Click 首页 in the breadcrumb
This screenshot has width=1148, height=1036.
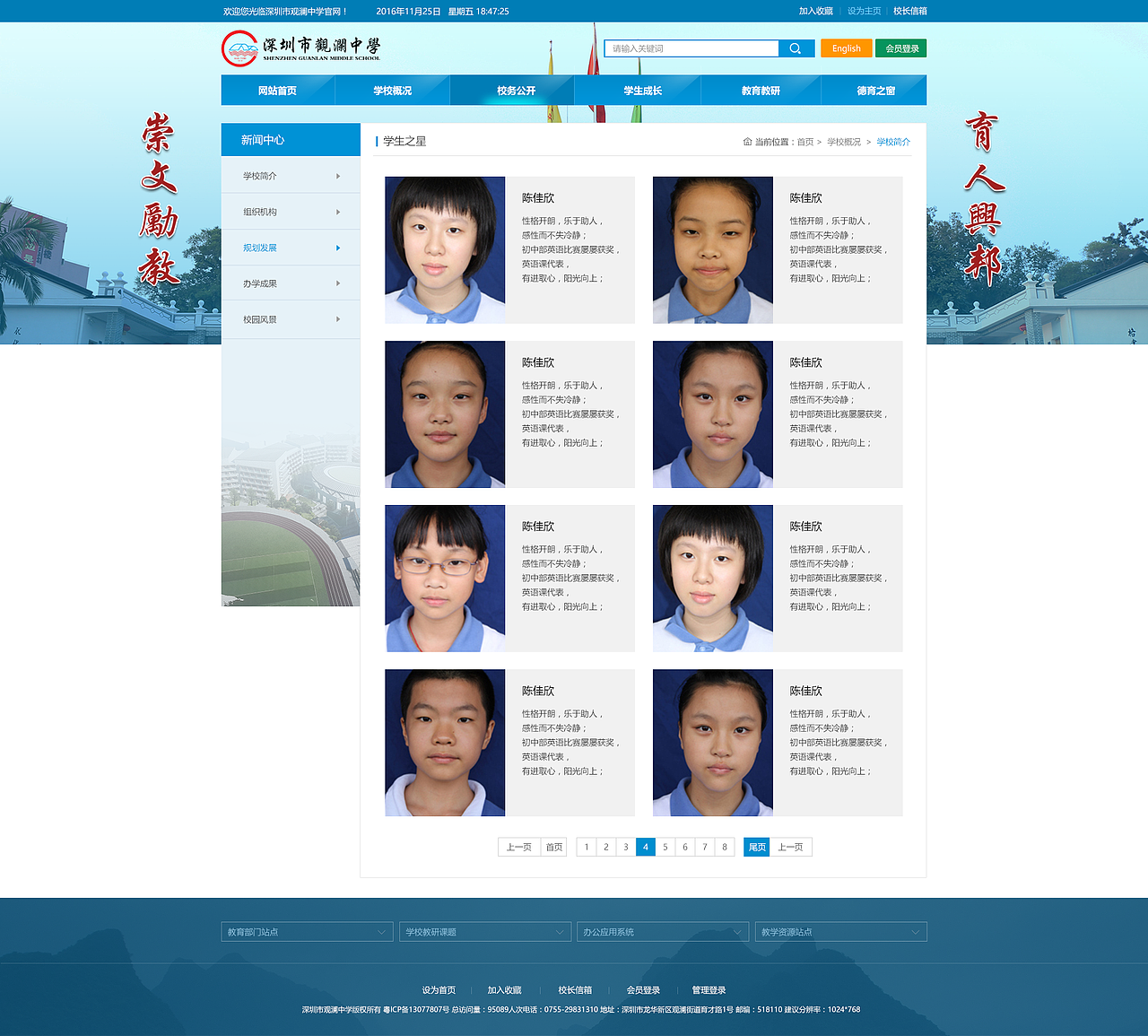805,142
